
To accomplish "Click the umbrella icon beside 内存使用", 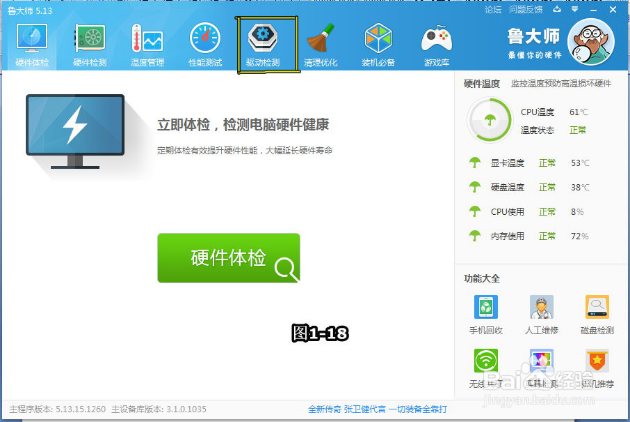I will point(475,236).
